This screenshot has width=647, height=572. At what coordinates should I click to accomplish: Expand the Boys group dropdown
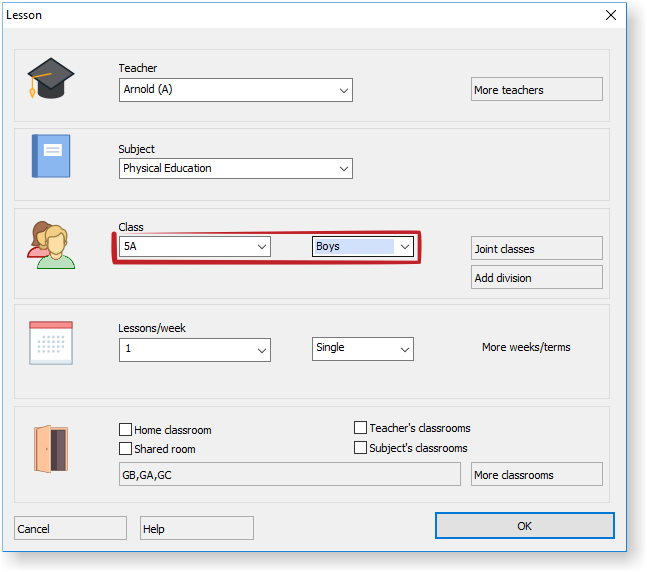362,246
